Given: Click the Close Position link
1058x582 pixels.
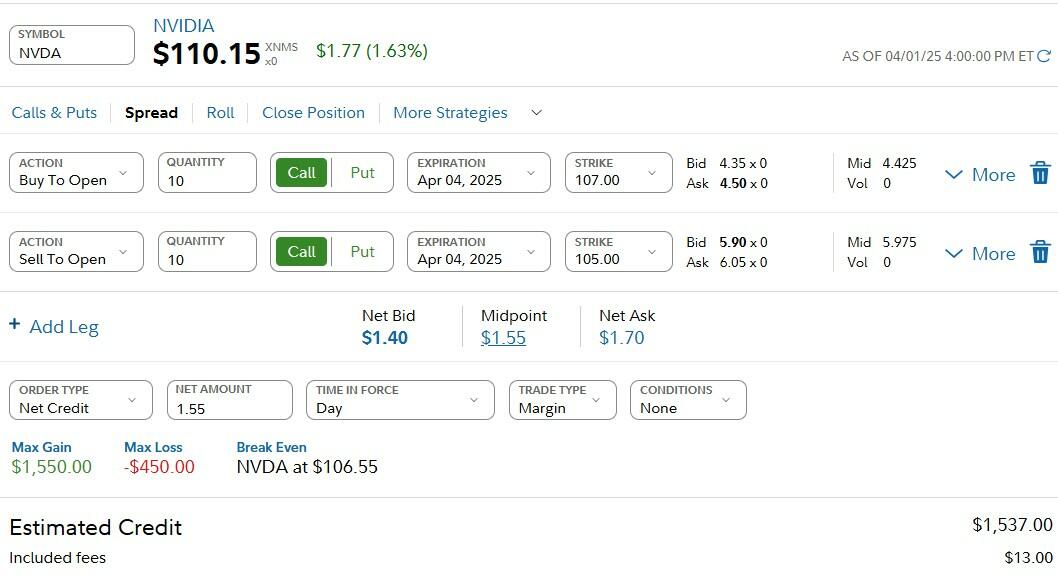Looking at the screenshot, I should [x=313, y=113].
